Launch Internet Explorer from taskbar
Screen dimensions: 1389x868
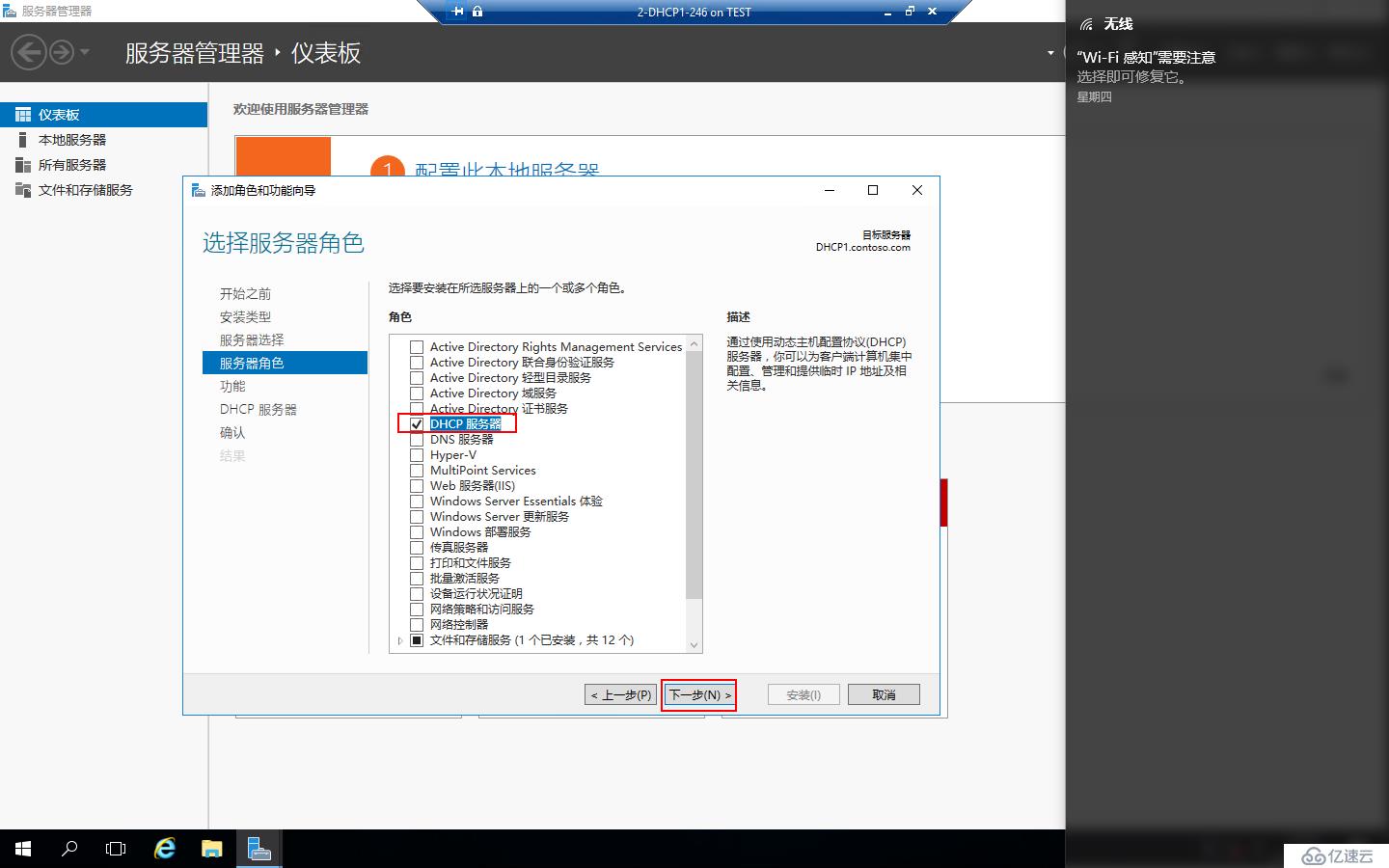tap(165, 849)
